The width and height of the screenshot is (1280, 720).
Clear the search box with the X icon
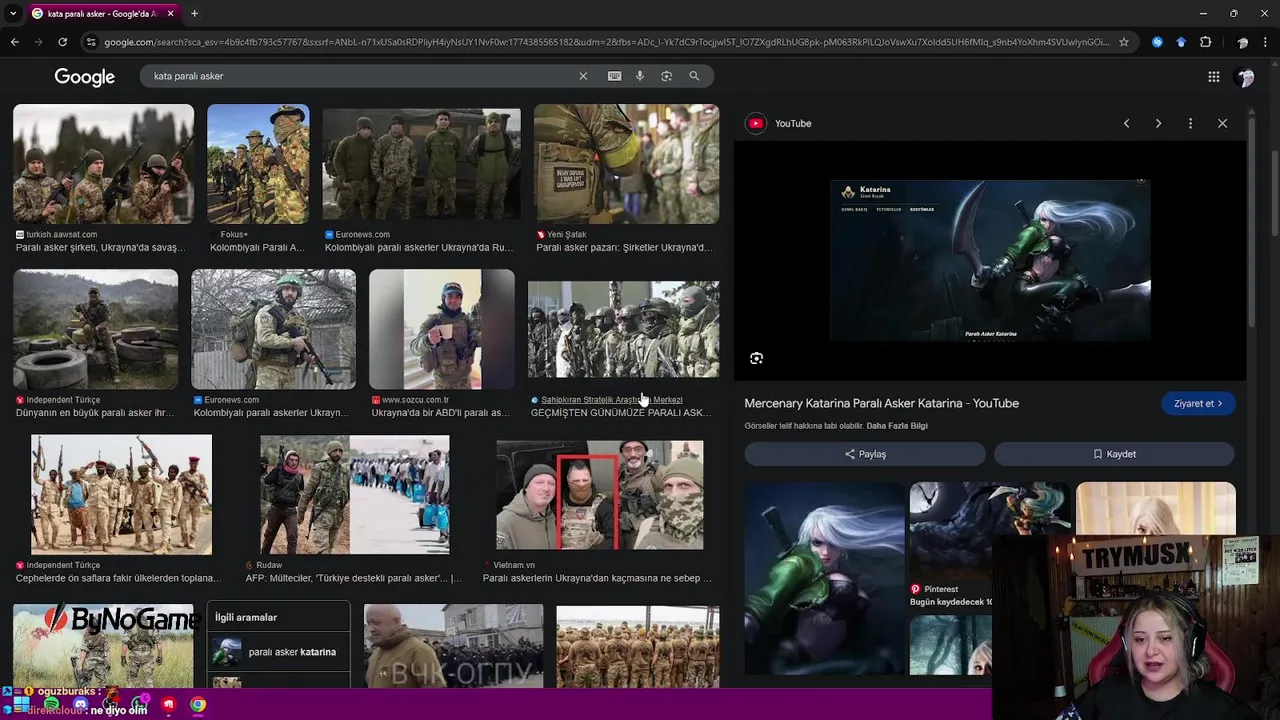tap(583, 76)
